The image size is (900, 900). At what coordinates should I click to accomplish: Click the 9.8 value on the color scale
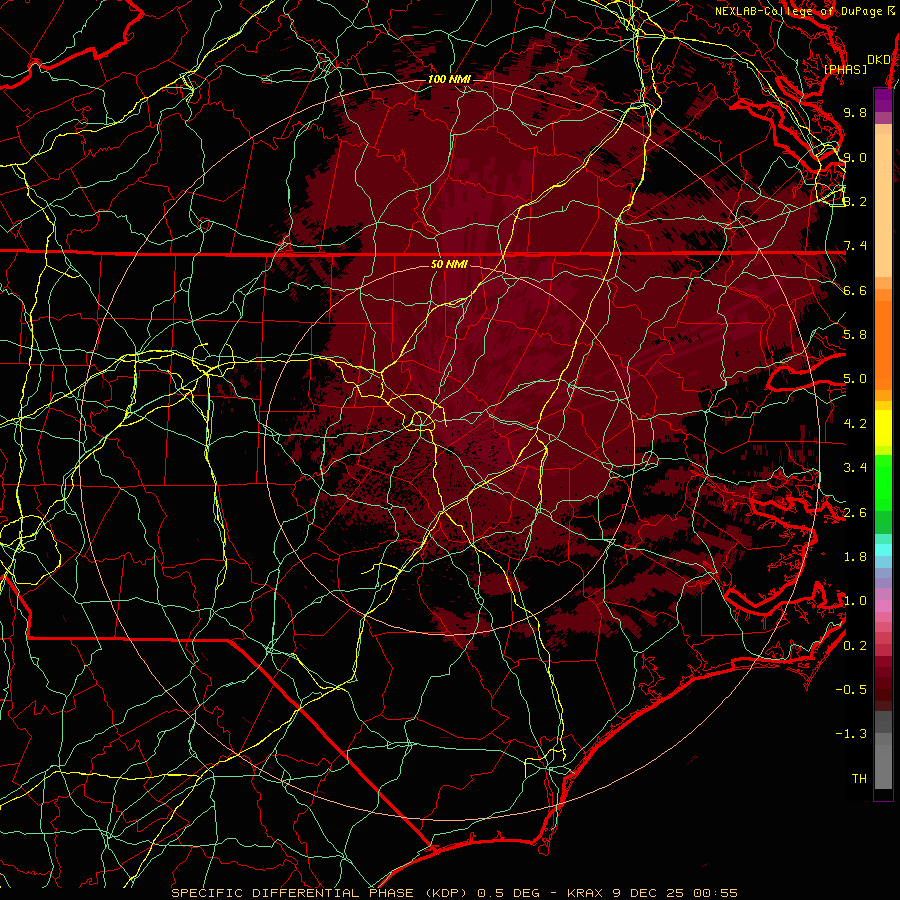[855, 112]
